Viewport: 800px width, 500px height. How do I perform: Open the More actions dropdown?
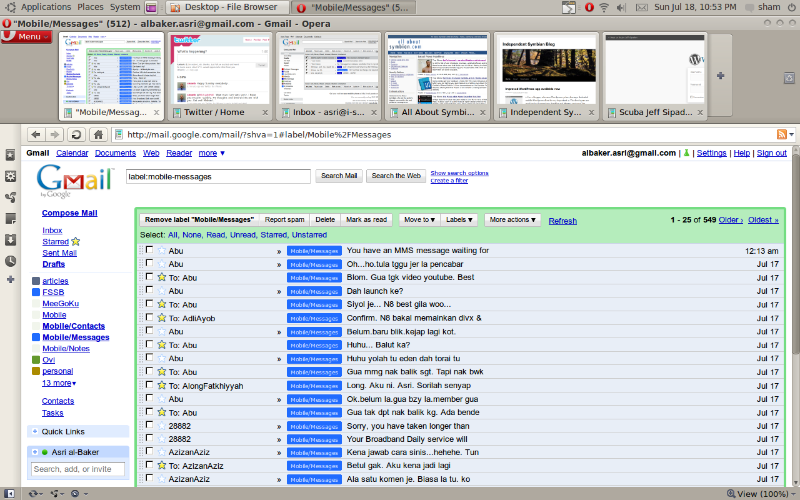click(512, 219)
